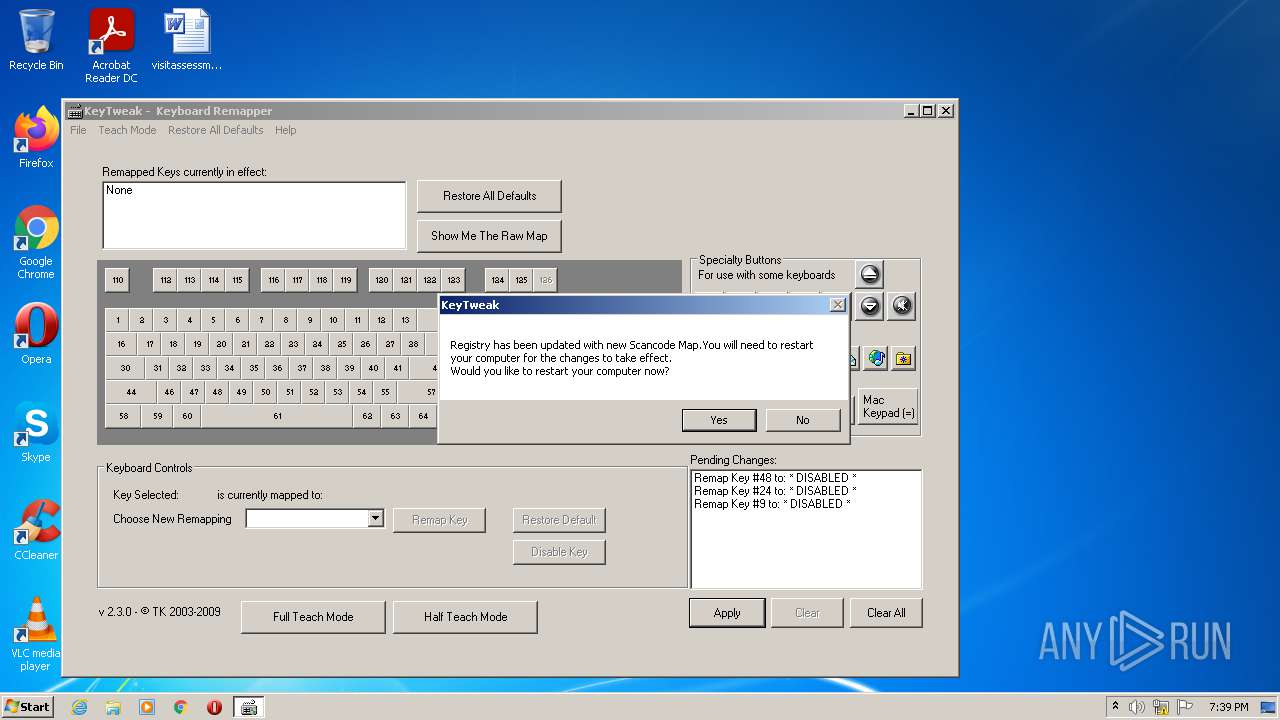Open Windows Explorer folder in the taskbar
The height and width of the screenshot is (720, 1280).
(x=113, y=707)
